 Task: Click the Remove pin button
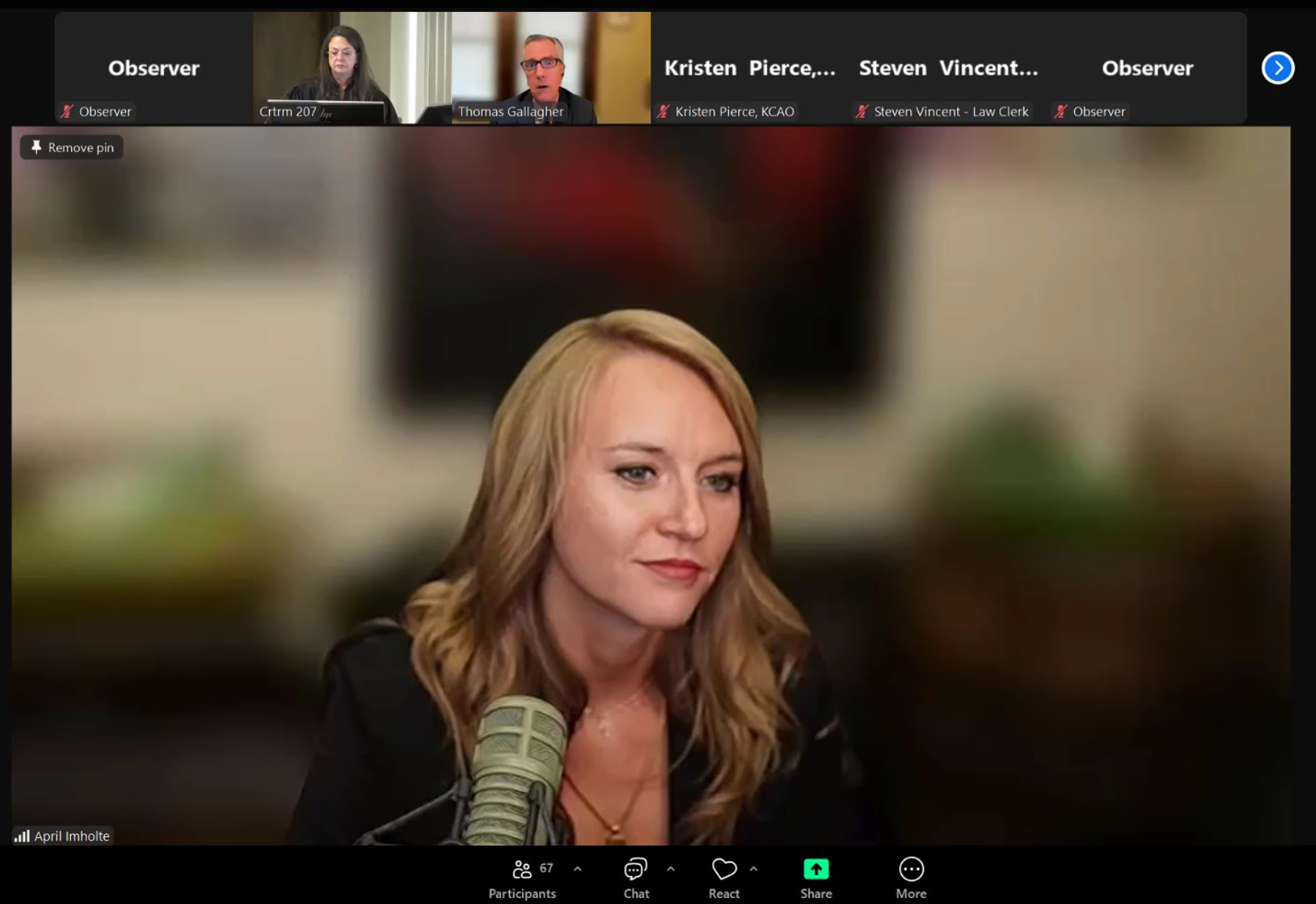tap(72, 147)
